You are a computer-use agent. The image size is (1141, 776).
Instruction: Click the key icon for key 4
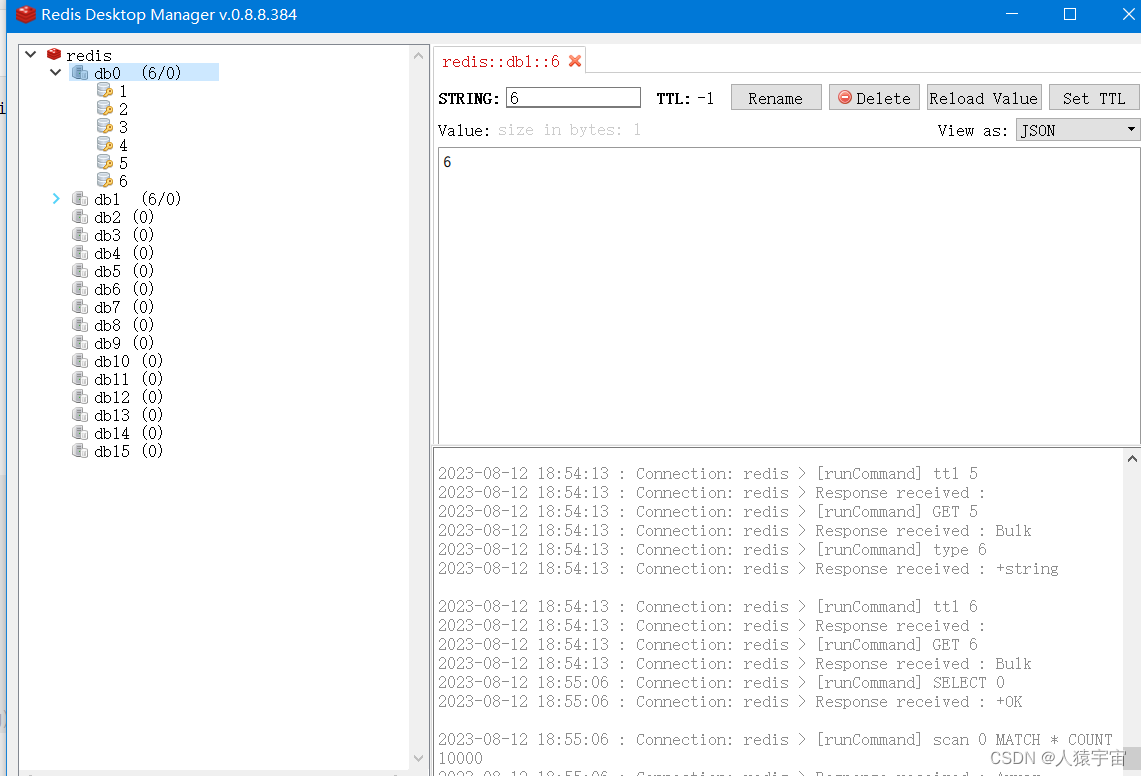click(105, 144)
